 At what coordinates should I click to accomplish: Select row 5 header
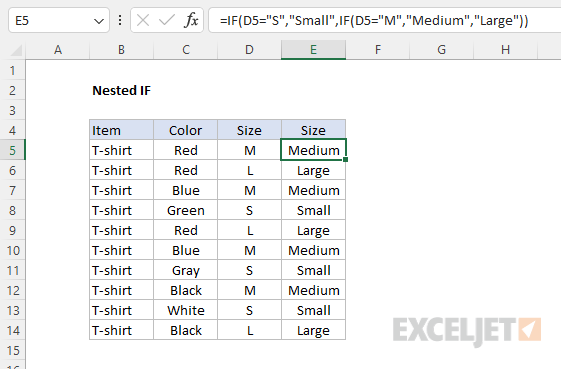coord(13,150)
